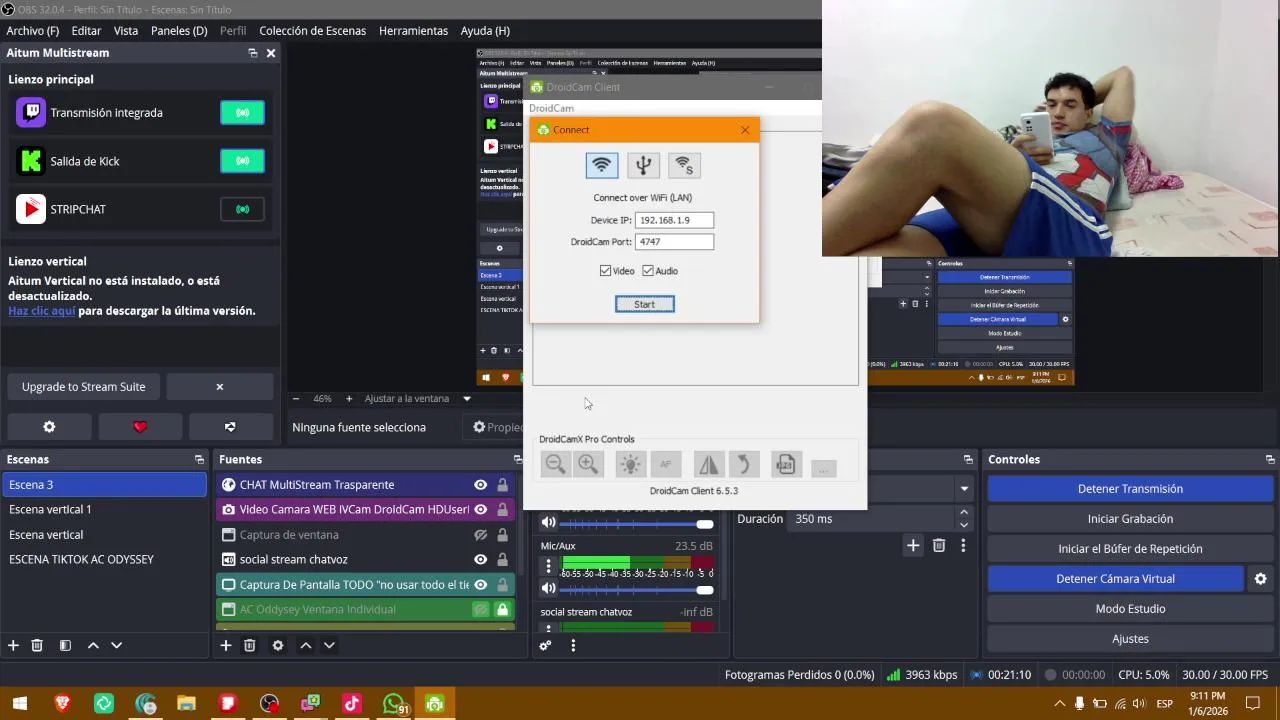Click DroidCamX zoom out icon
1280x720 pixels.
(556, 464)
